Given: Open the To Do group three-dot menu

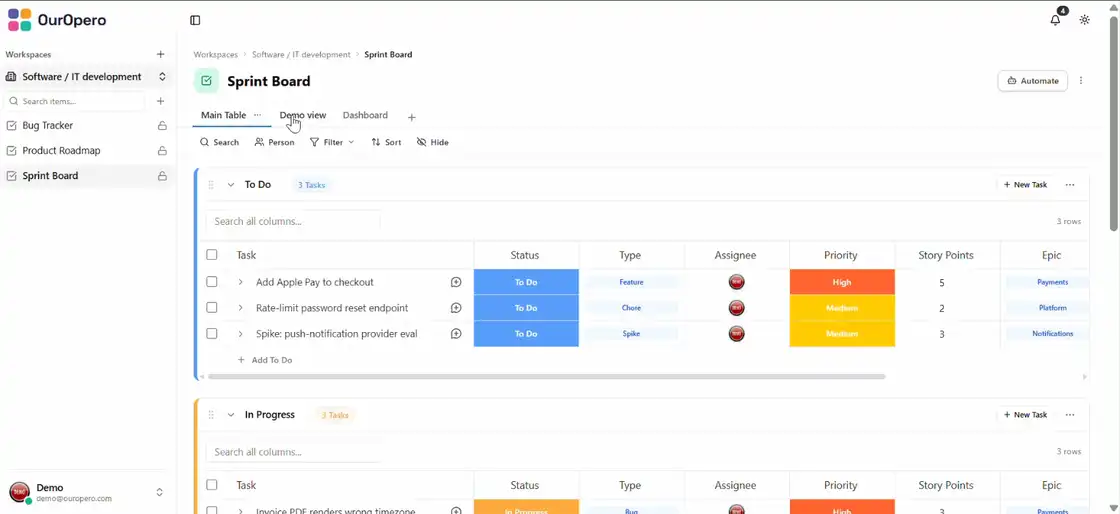Looking at the screenshot, I should coord(1070,185).
